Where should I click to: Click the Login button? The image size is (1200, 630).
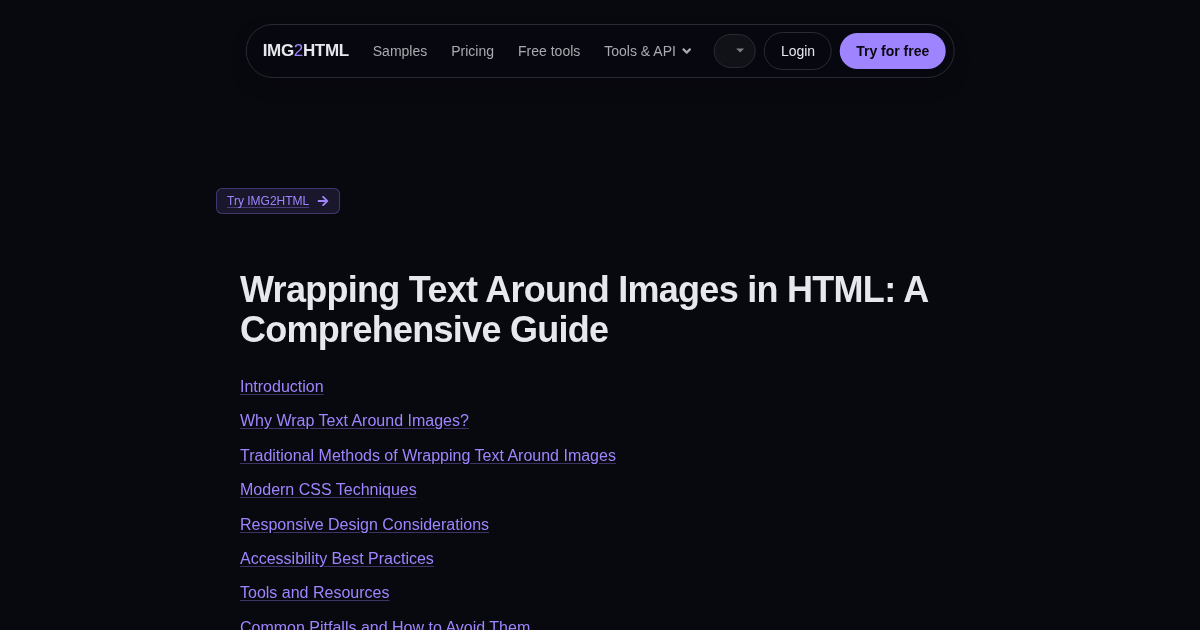coord(798,51)
